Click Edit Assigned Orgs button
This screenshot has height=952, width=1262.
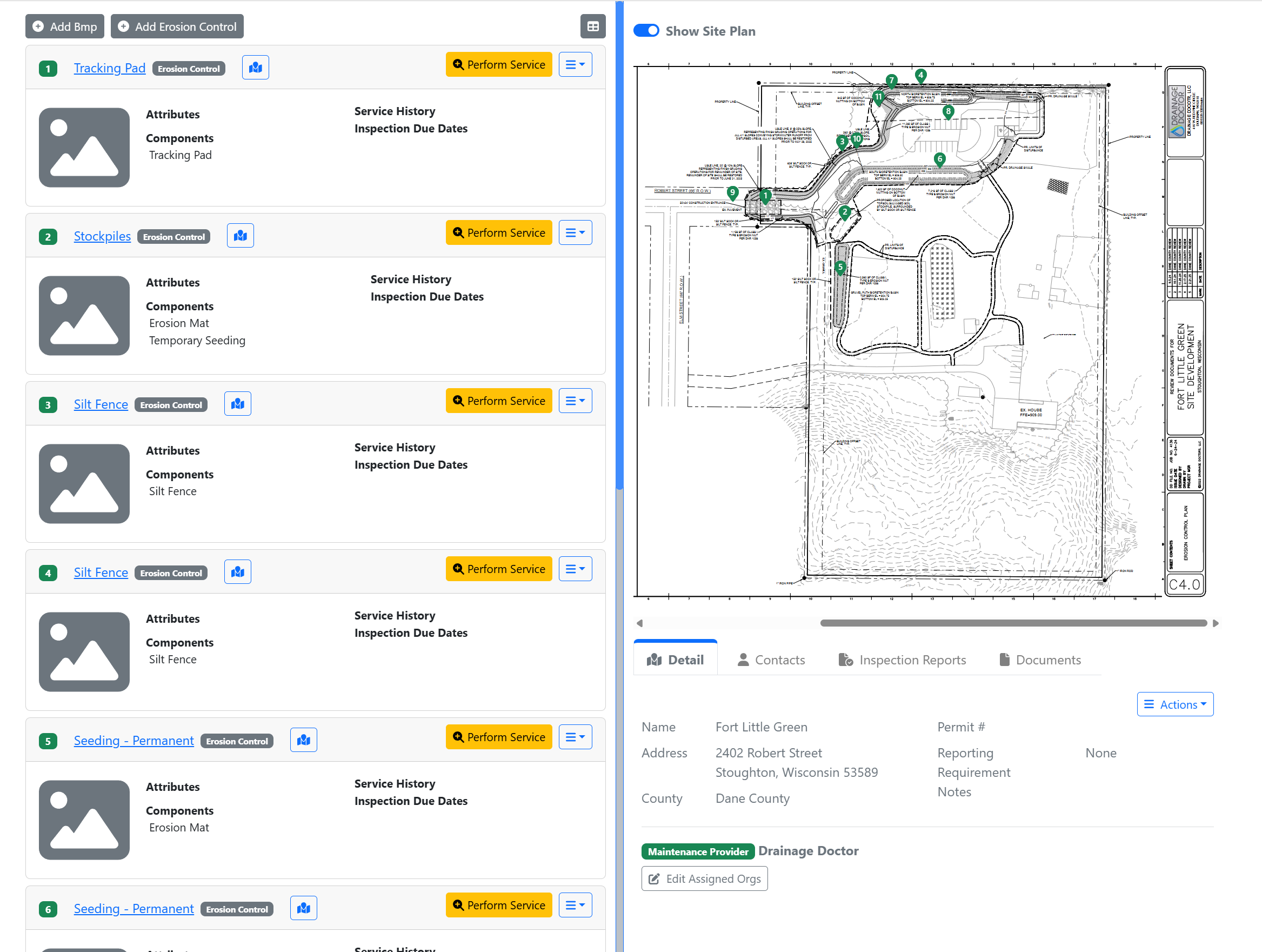(704, 879)
